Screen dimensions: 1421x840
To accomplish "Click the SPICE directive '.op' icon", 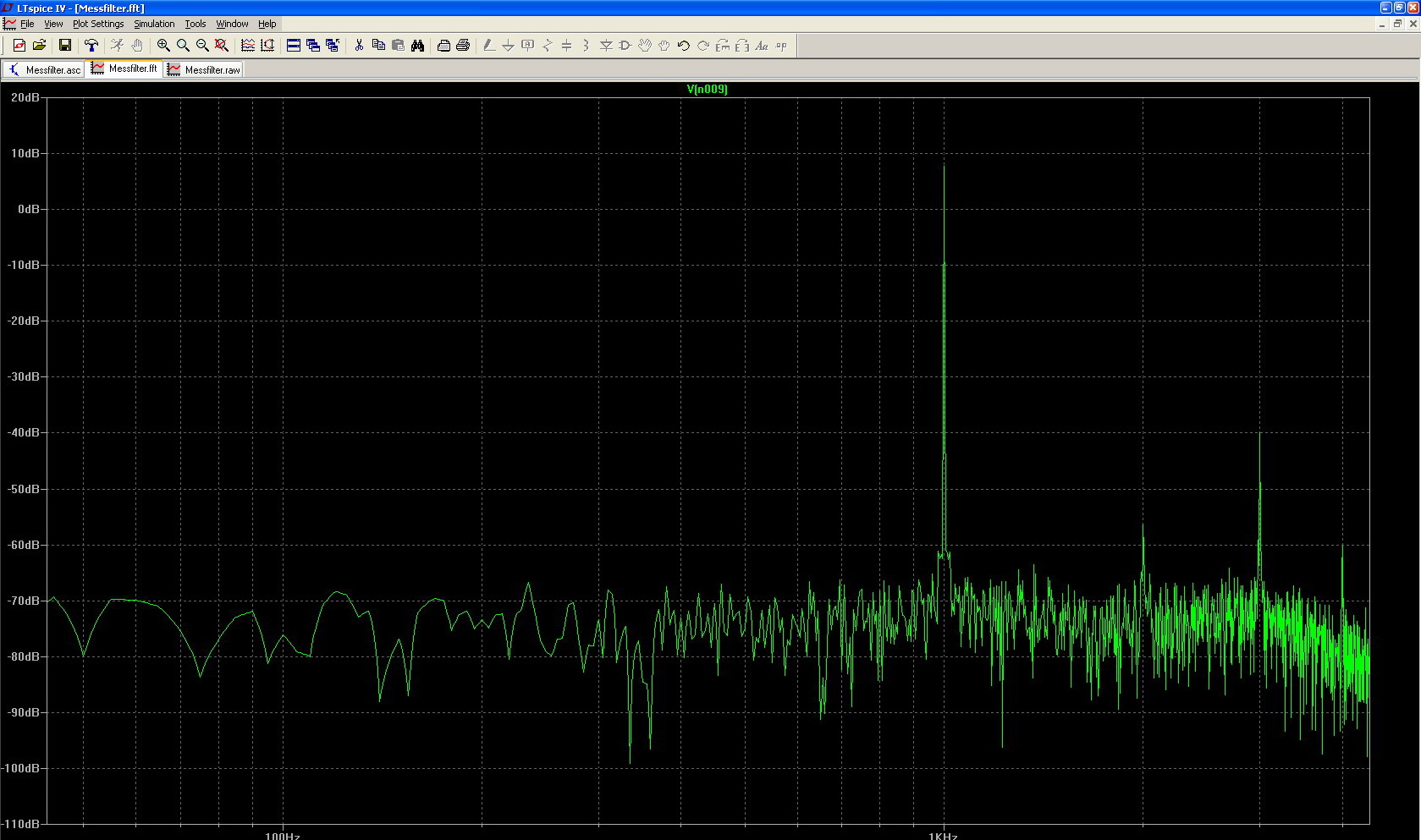I will click(781, 46).
